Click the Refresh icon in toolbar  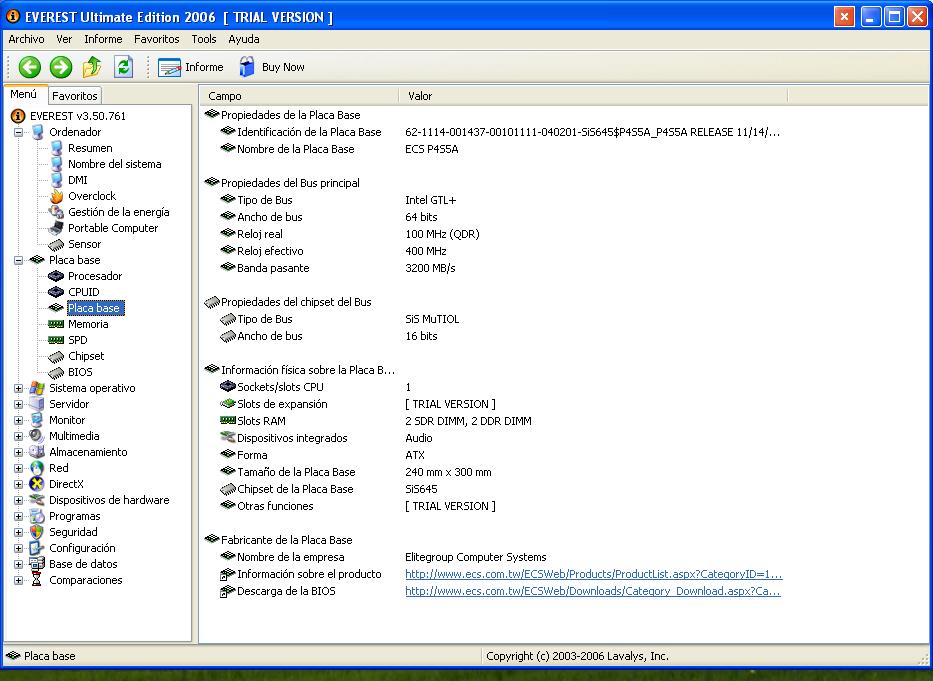point(123,67)
